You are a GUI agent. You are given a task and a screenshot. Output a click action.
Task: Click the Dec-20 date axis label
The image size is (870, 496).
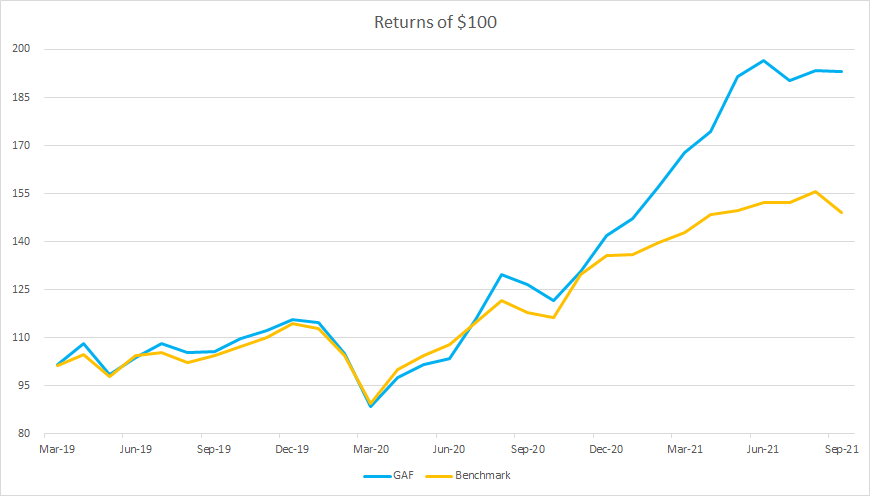(606, 449)
